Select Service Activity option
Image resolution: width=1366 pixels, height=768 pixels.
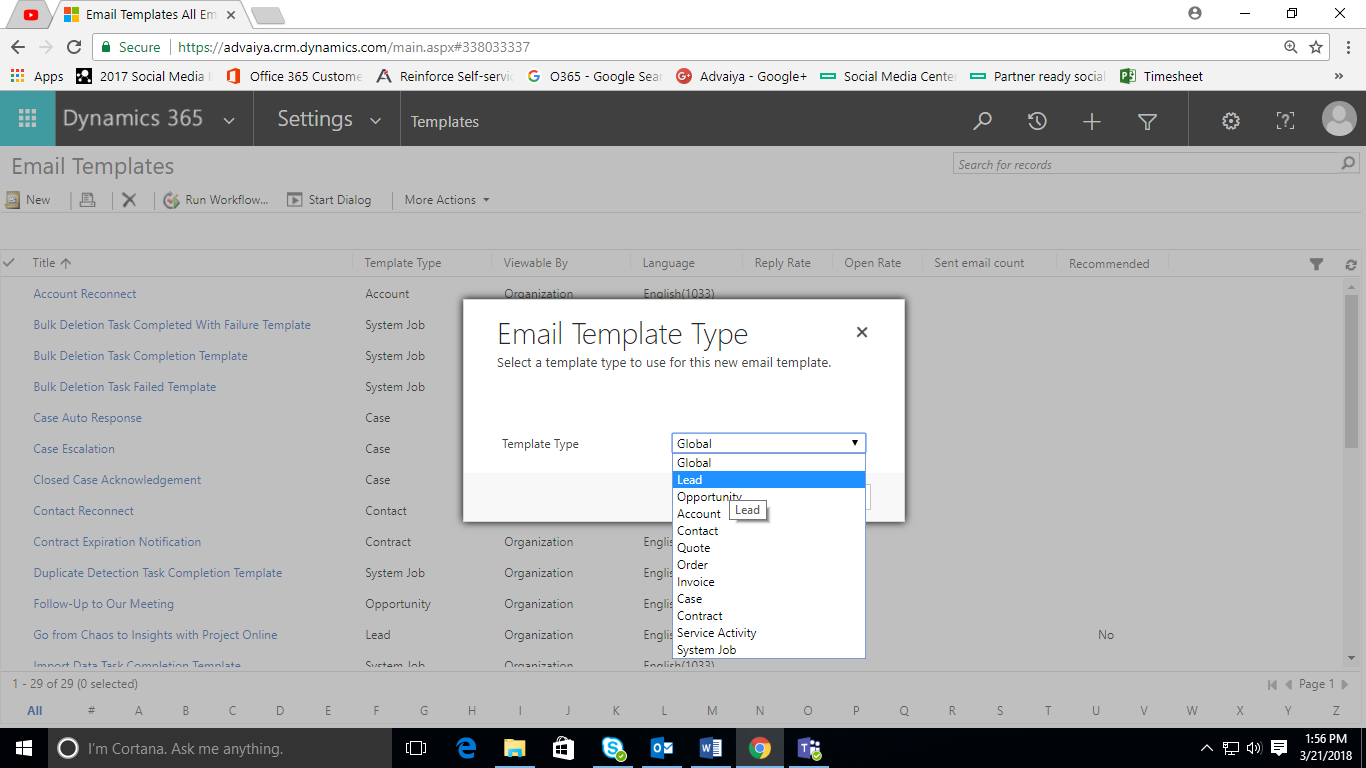tap(768, 633)
